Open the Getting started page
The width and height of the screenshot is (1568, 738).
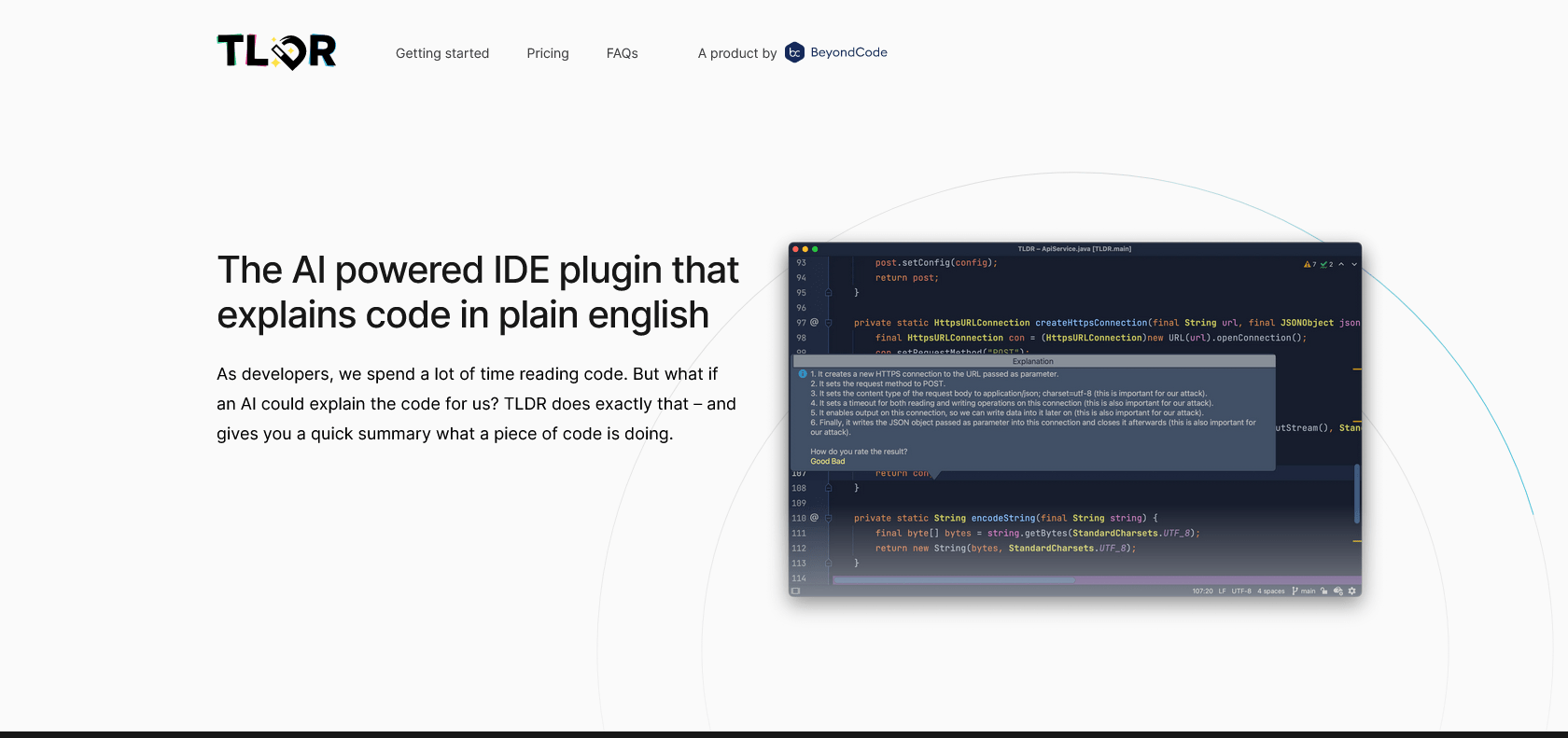tap(442, 53)
